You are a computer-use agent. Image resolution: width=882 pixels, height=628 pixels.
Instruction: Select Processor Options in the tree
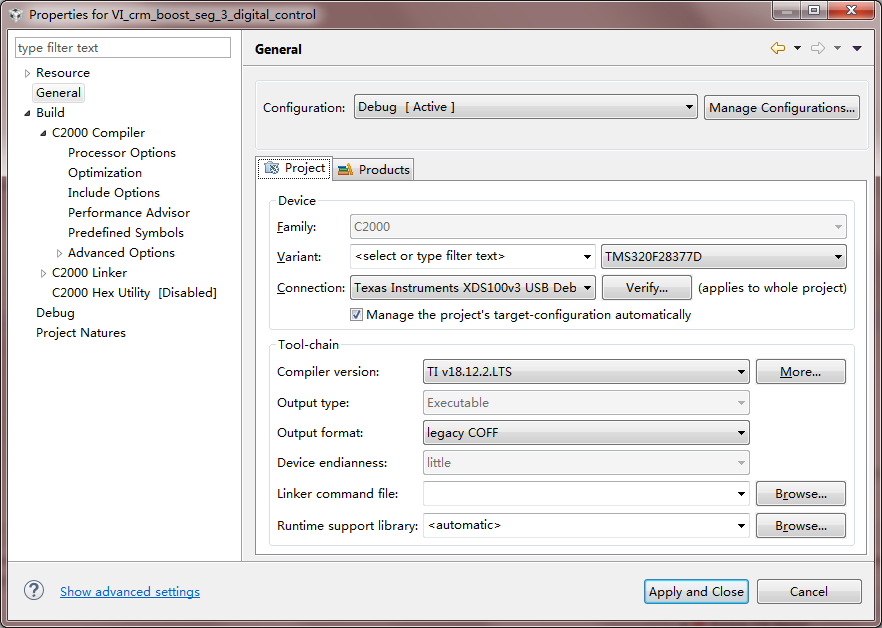click(122, 153)
